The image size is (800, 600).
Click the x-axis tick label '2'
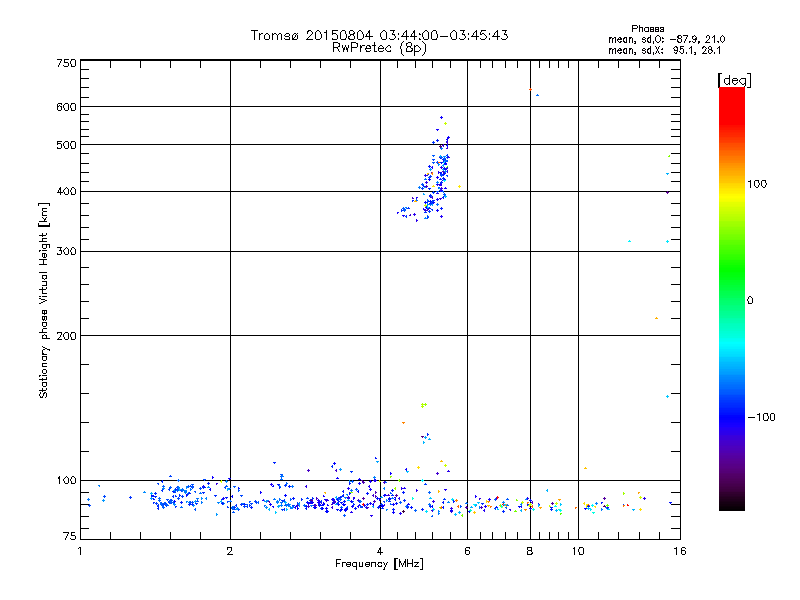coord(230,551)
